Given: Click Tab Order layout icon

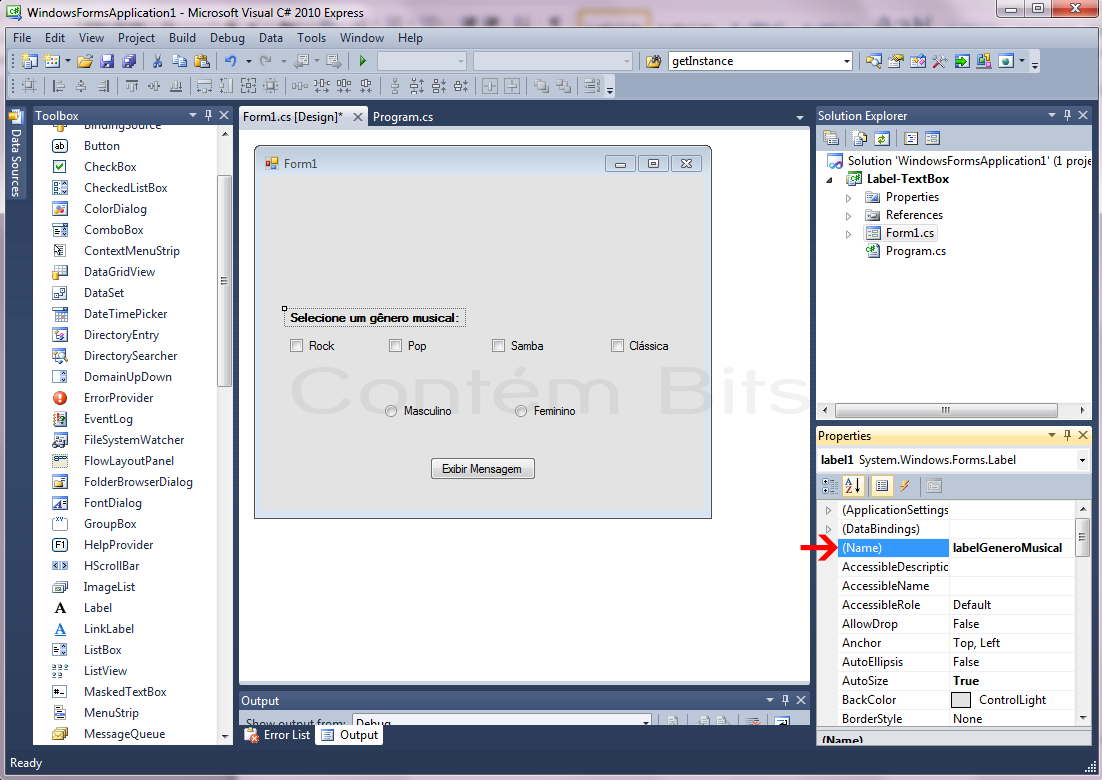Looking at the screenshot, I should coord(592,86).
